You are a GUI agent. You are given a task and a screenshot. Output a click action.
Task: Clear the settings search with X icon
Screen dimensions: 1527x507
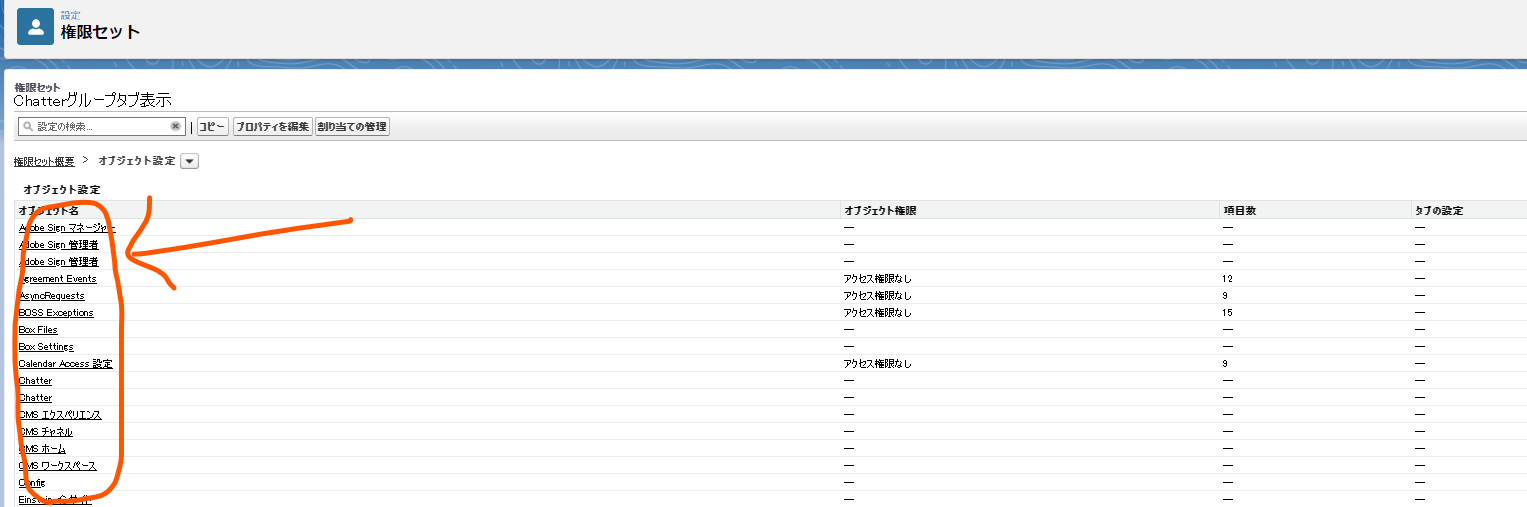[x=176, y=127]
